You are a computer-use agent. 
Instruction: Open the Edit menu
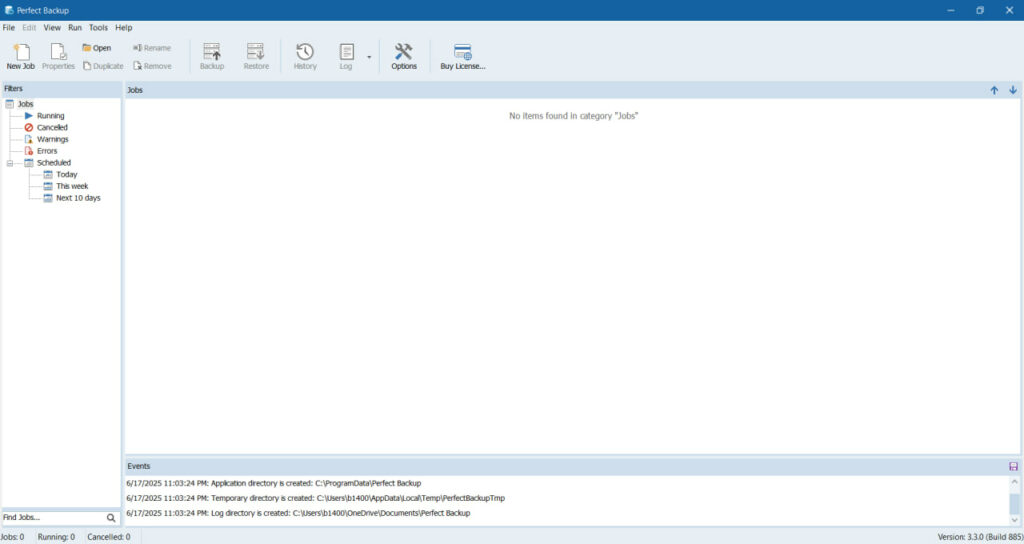[x=29, y=27]
